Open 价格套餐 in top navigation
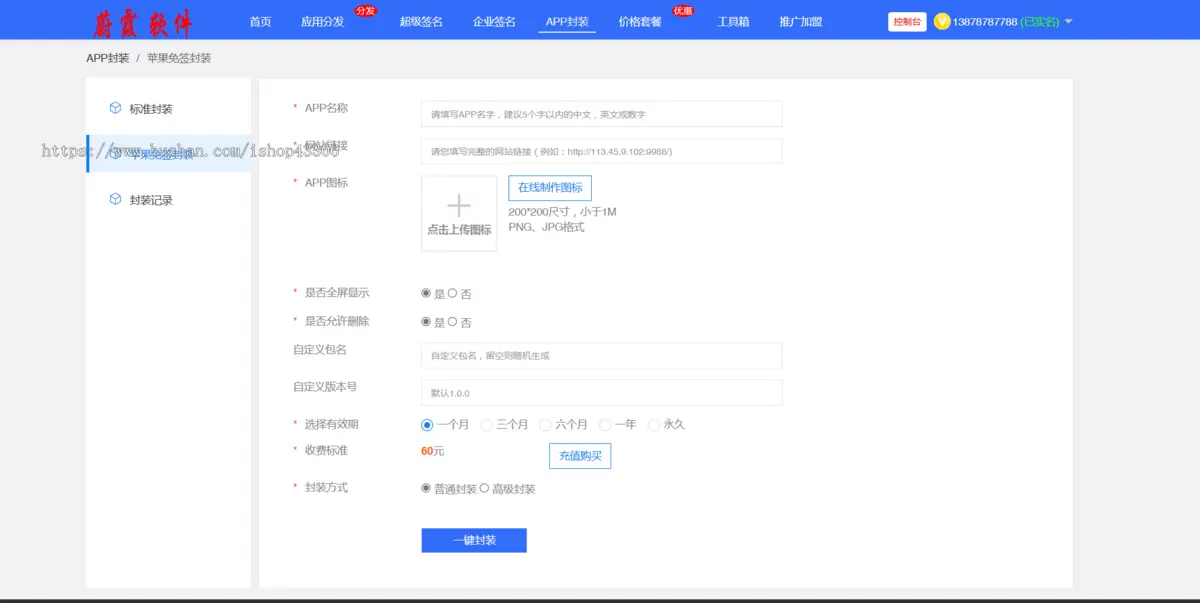This screenshot has height=603, width=1200. tap(640, 22)
